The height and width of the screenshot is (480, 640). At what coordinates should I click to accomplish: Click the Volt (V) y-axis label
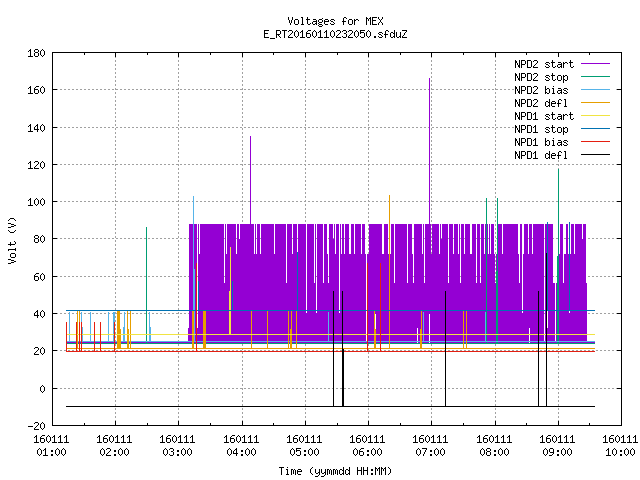(13, 240)
